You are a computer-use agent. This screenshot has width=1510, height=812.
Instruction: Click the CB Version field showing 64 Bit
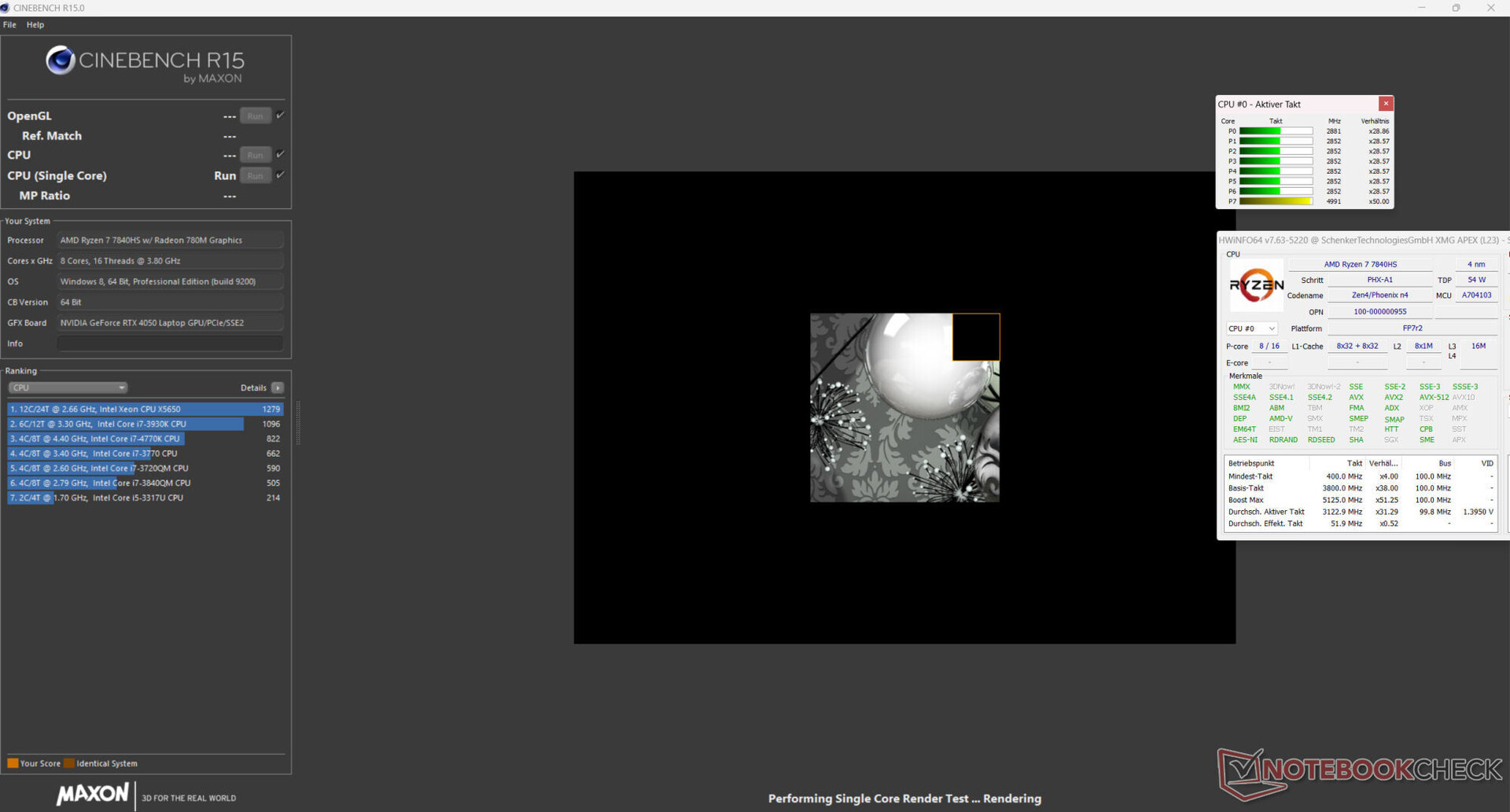[x=170, y=302]
